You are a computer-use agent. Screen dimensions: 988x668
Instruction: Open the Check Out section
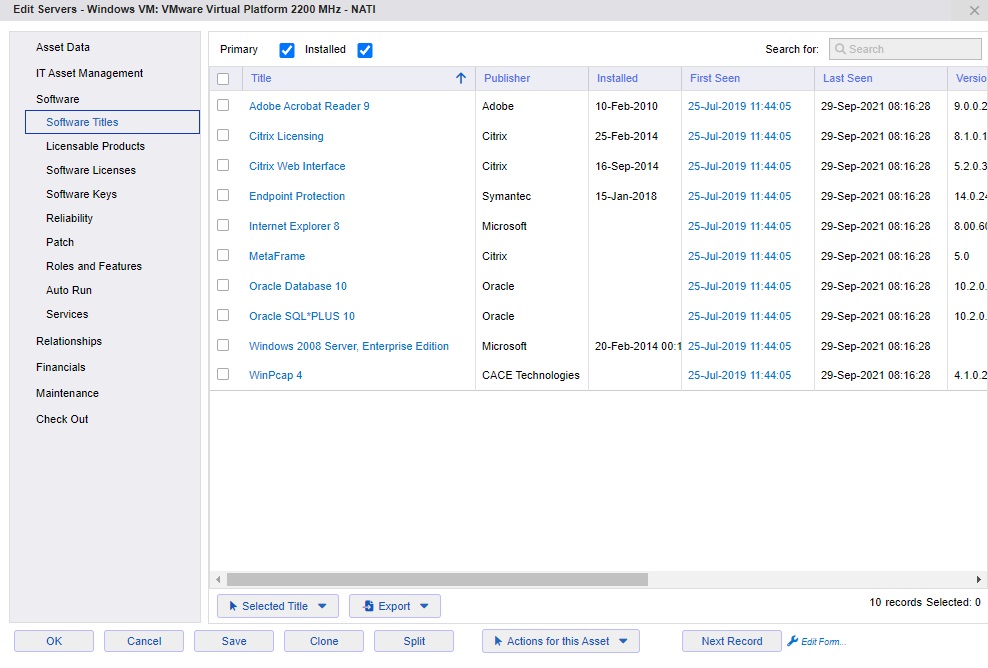62,419
